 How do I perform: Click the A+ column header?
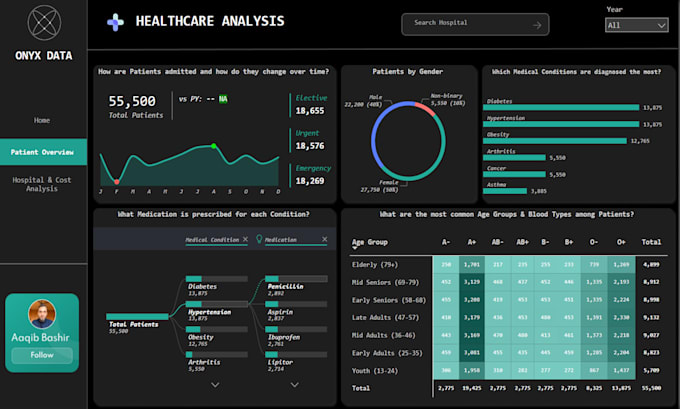click(472, 242)
